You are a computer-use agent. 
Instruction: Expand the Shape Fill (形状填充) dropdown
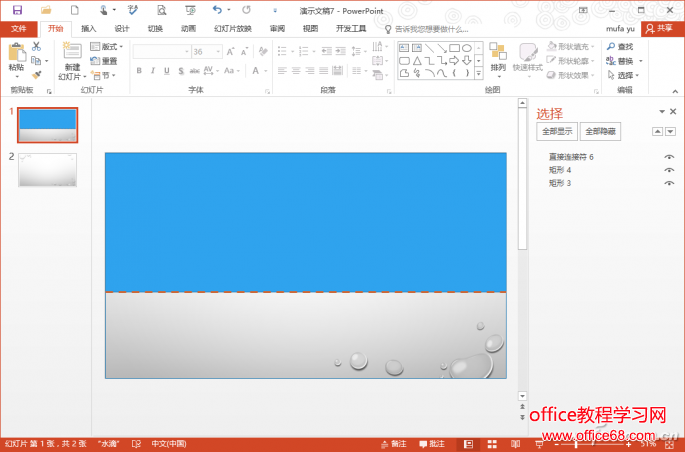tap(573, 47)
